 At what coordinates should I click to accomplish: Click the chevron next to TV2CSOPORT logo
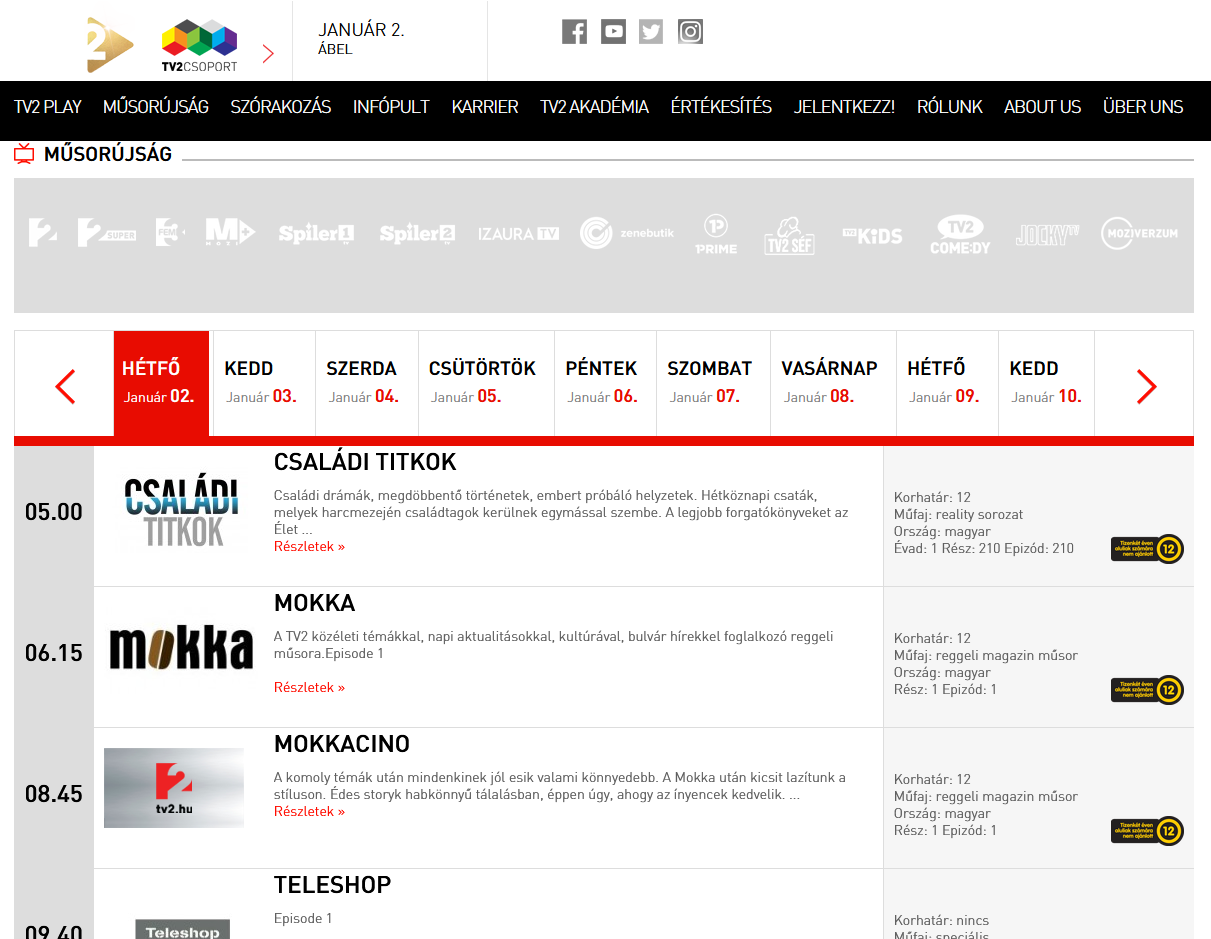click(267, 53)
